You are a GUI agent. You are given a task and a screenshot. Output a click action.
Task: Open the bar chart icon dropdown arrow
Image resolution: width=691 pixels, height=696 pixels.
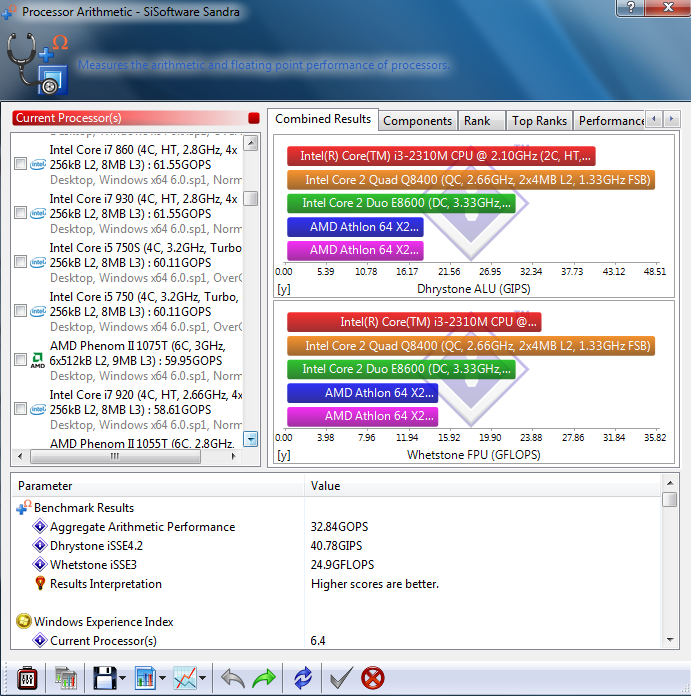tap(162, 678)
